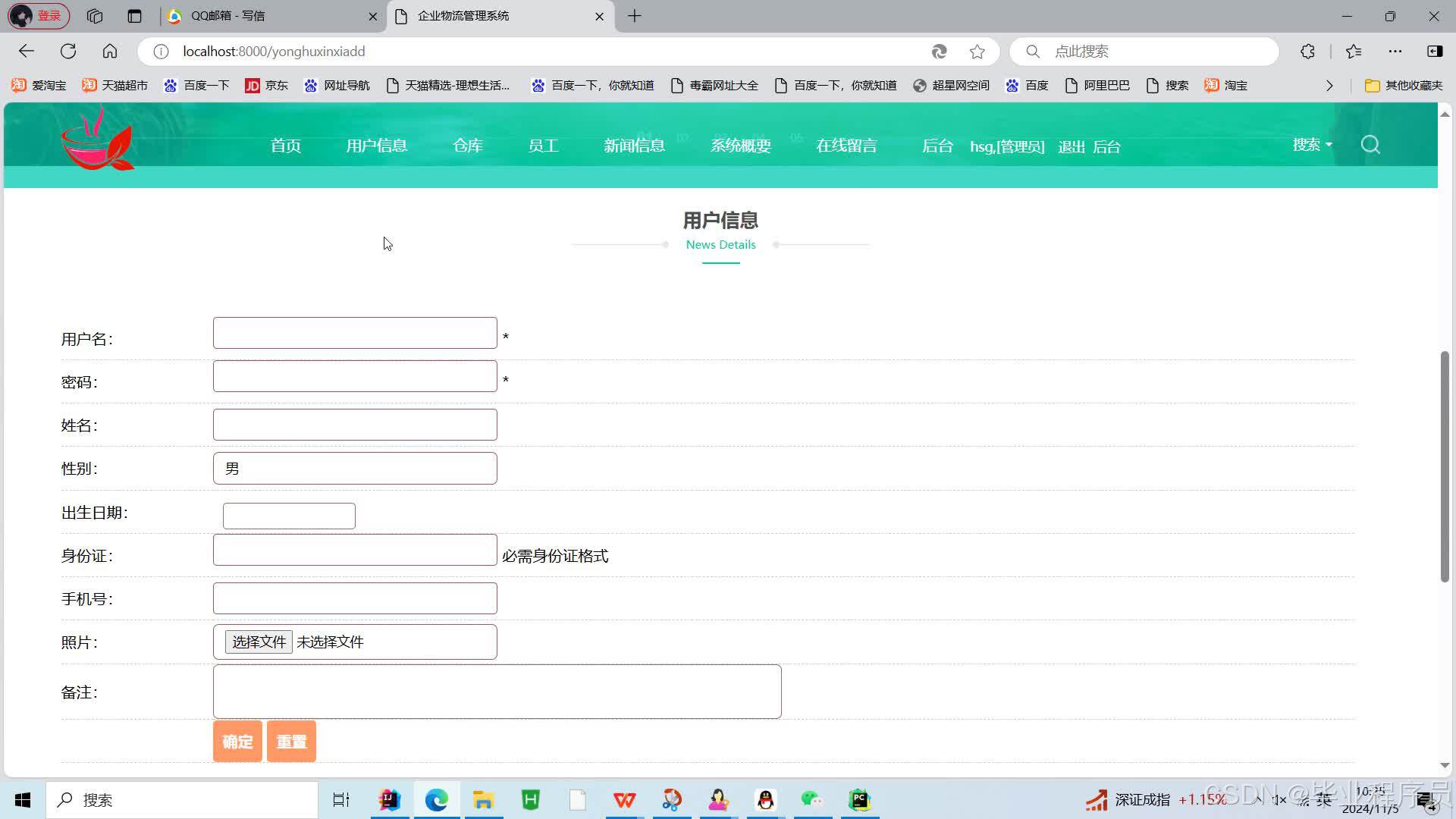
Task: Open WPS Office from the taskbar
Action: coord(624,799)
